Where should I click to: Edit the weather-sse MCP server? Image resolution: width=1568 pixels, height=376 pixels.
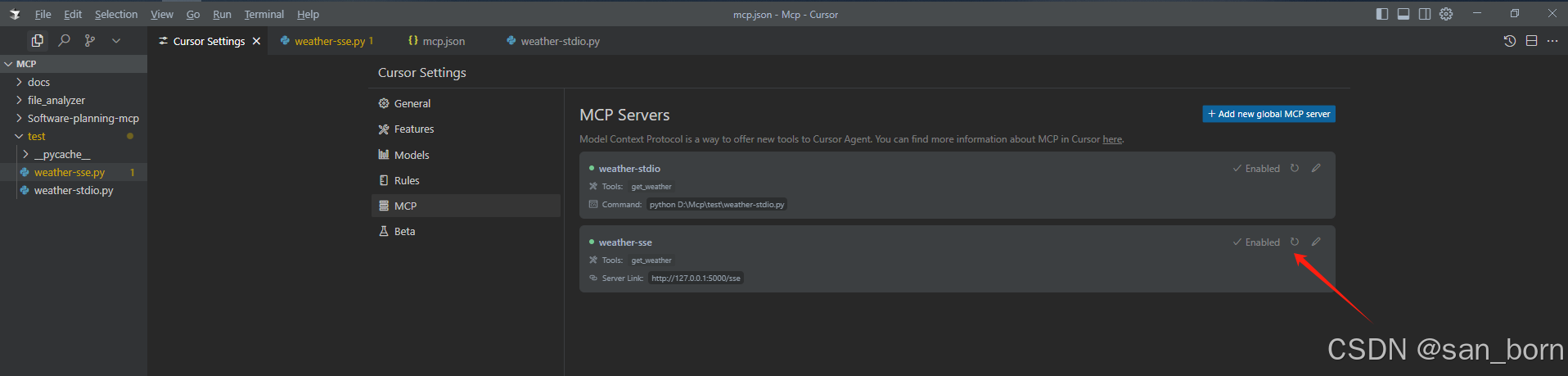[1316, 242]
